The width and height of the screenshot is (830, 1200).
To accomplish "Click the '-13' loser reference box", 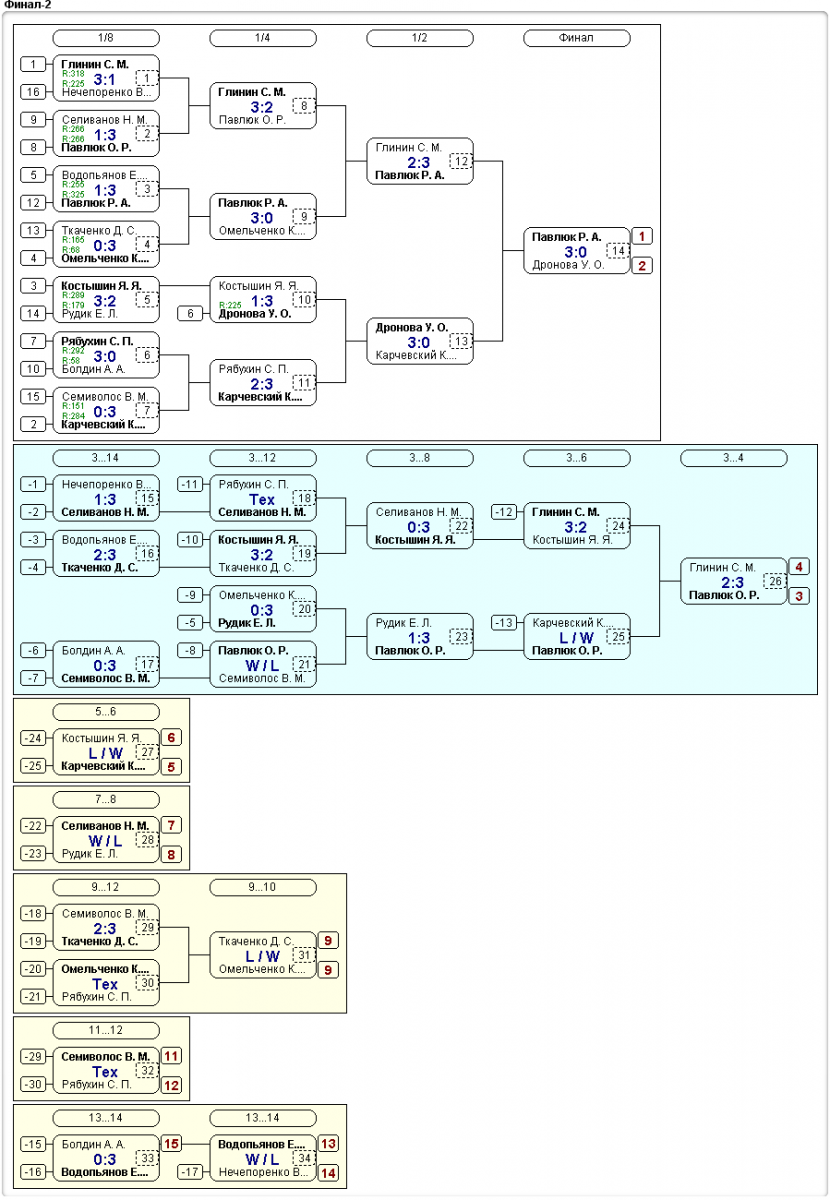I will point(506,623).
